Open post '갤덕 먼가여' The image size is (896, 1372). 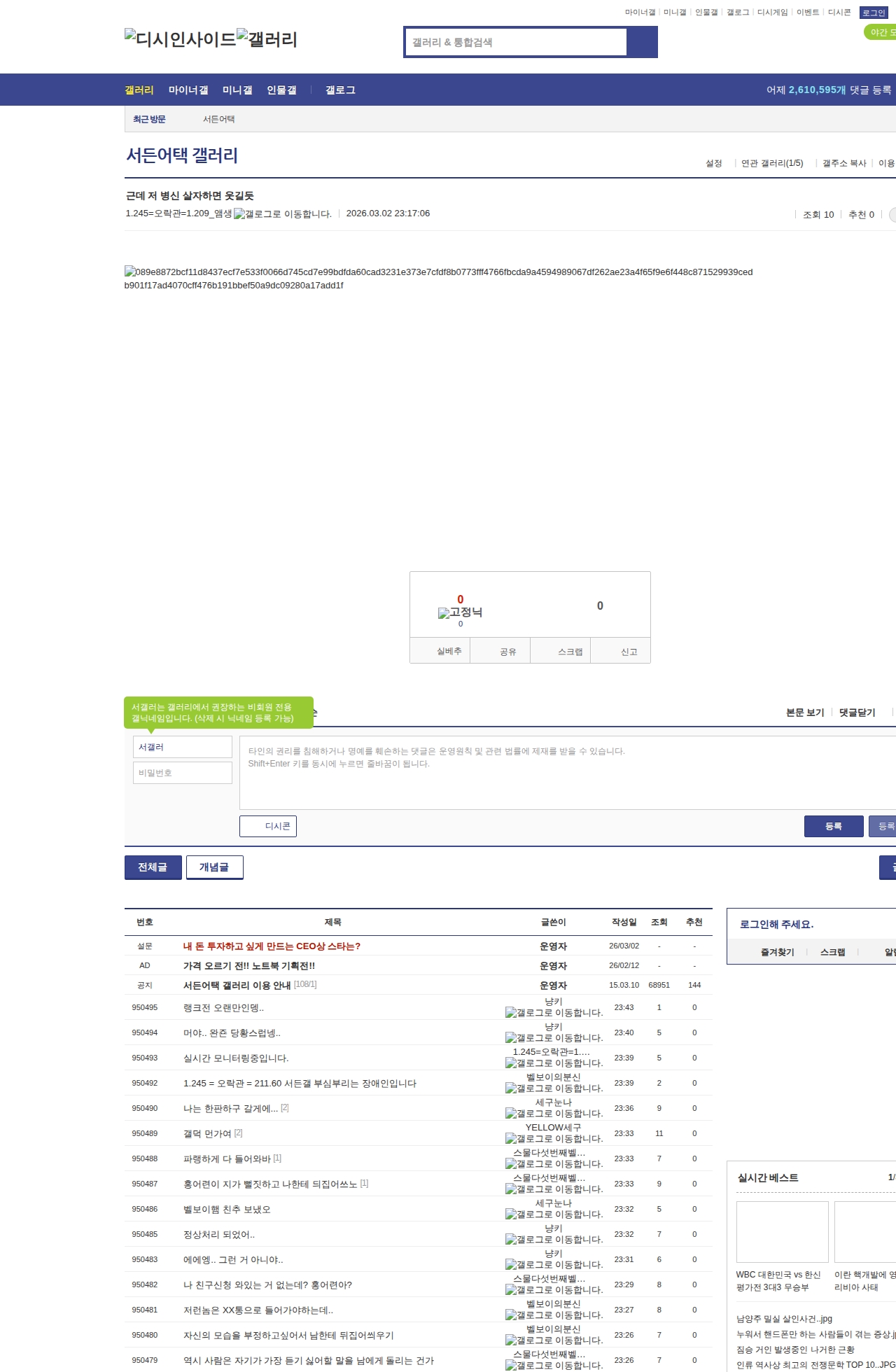coord(207,1134)
